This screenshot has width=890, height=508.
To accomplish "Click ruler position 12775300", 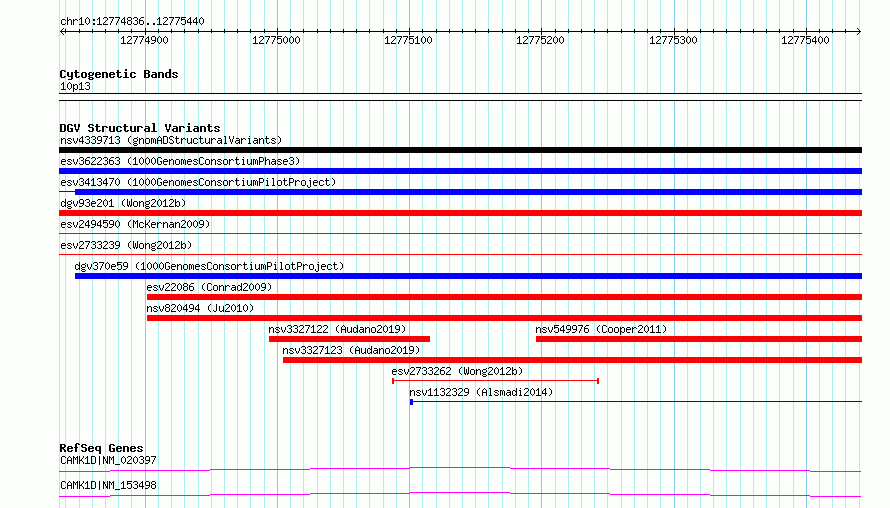I will pos(673,40).
